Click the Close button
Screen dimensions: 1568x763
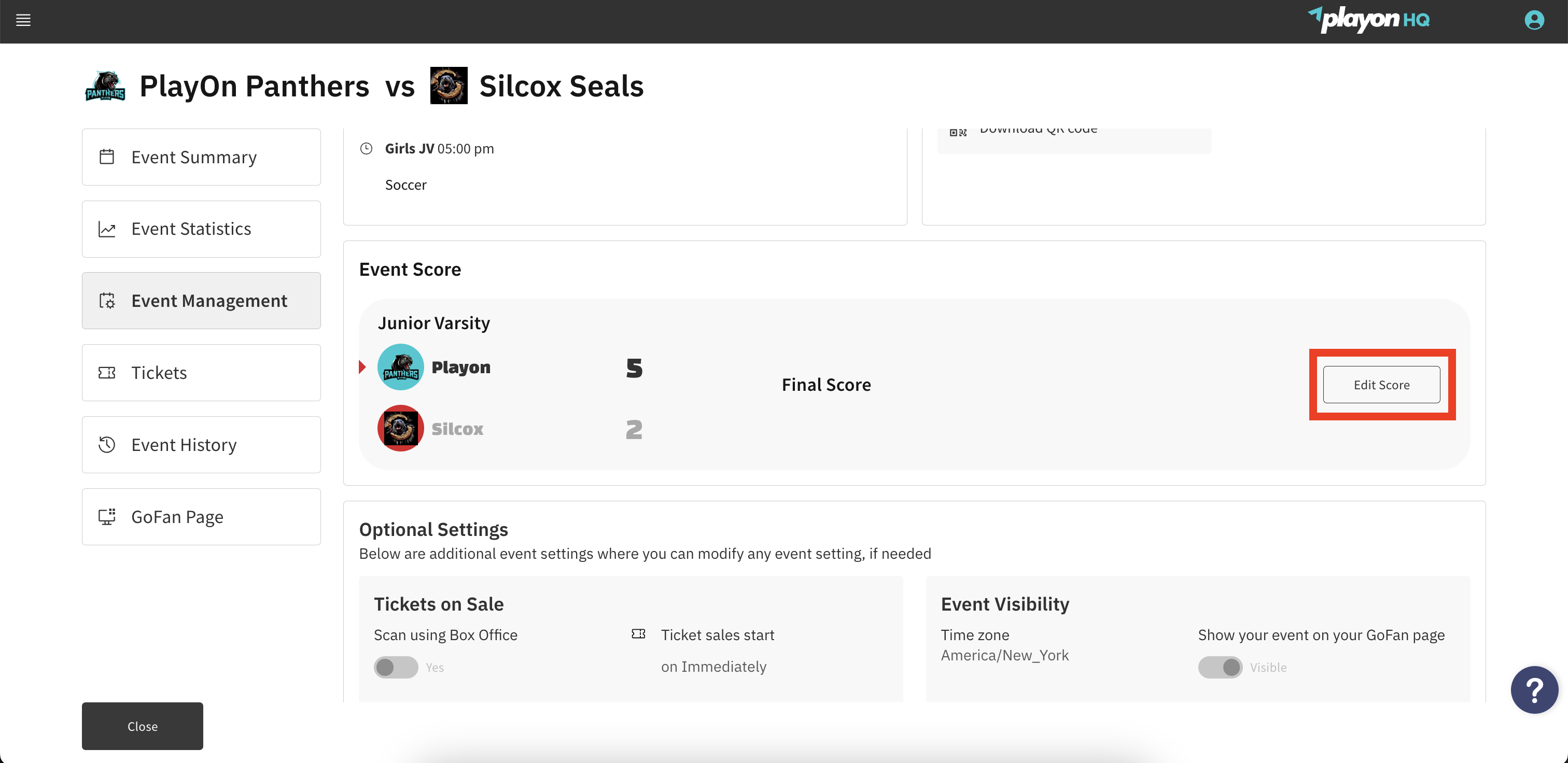pos(142,725)
